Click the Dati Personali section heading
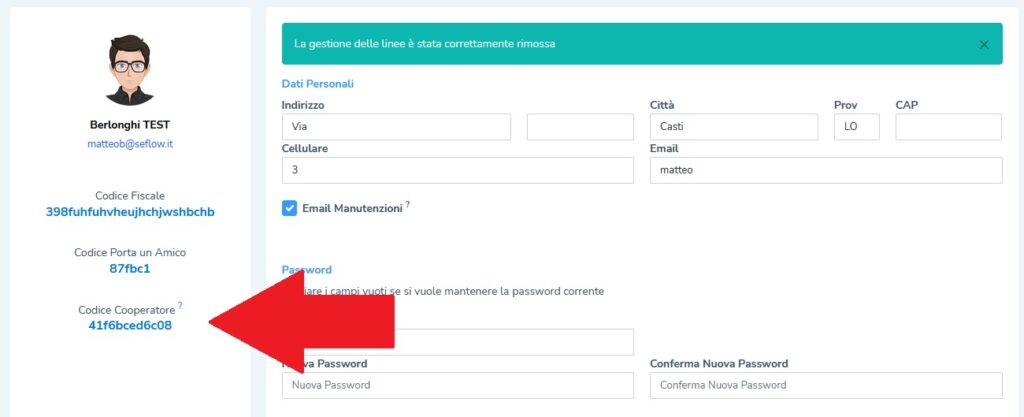1024x417 pixels. (318, 84)
